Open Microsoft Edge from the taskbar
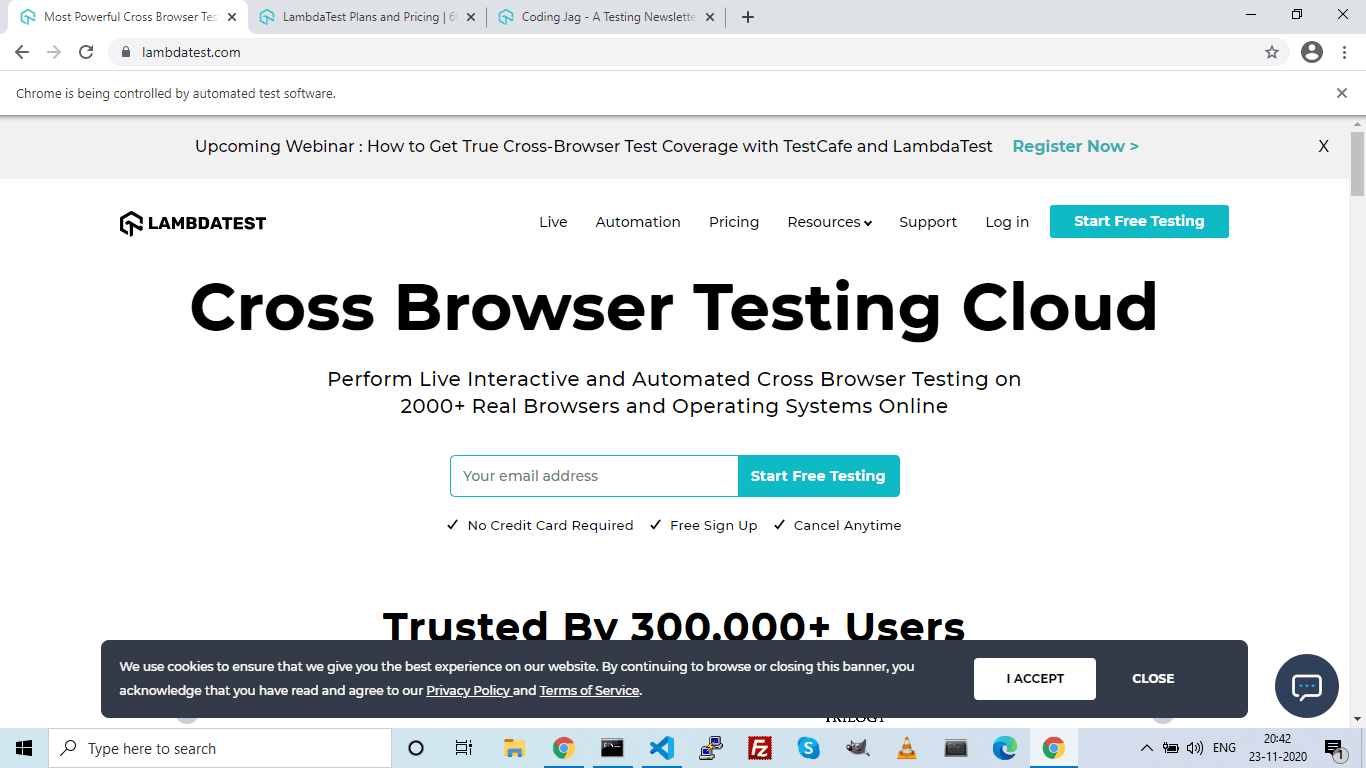This screenshot has height=768, width=1366. click(1003, 748)
